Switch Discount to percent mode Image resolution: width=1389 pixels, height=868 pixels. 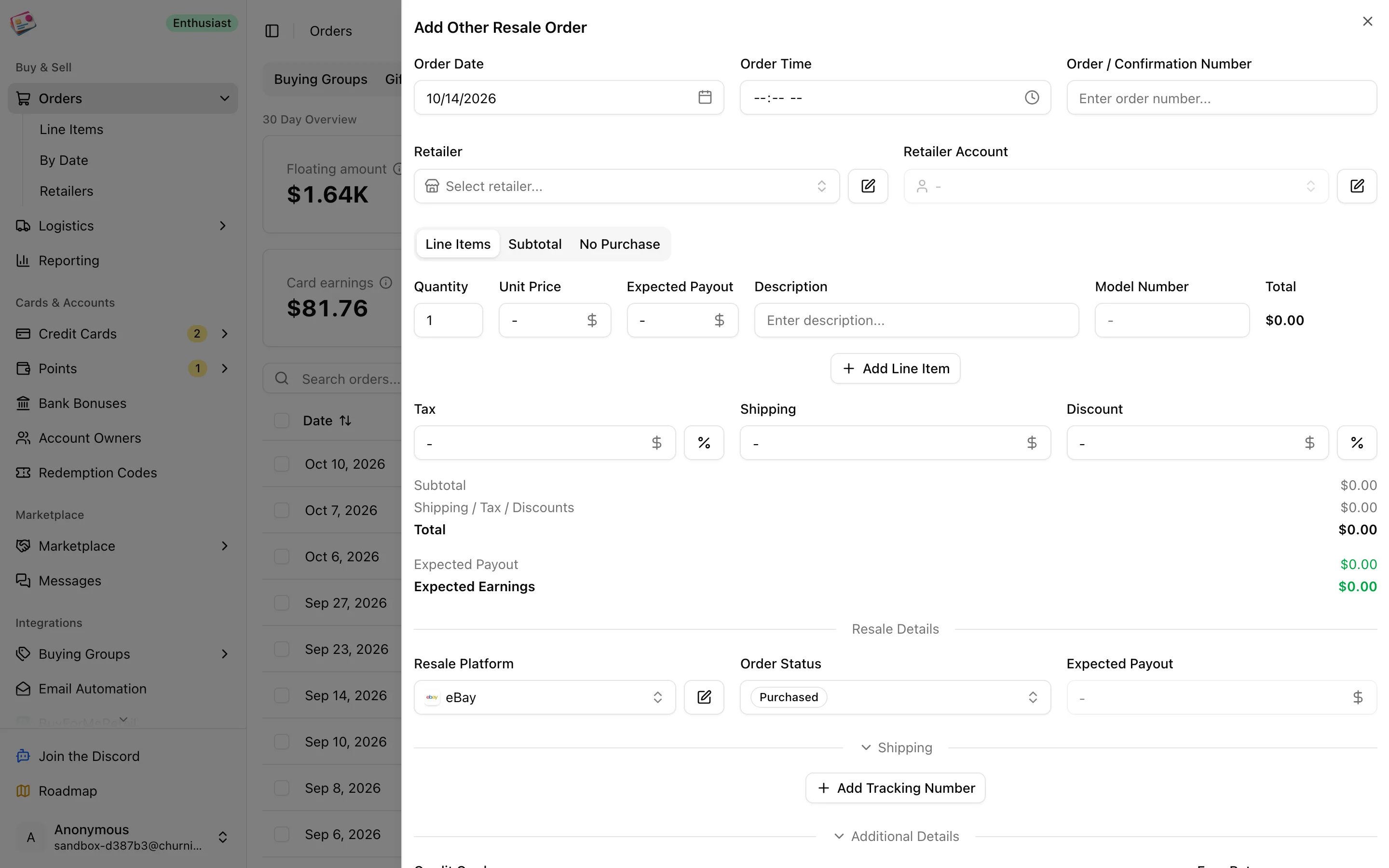point(1357,443)
